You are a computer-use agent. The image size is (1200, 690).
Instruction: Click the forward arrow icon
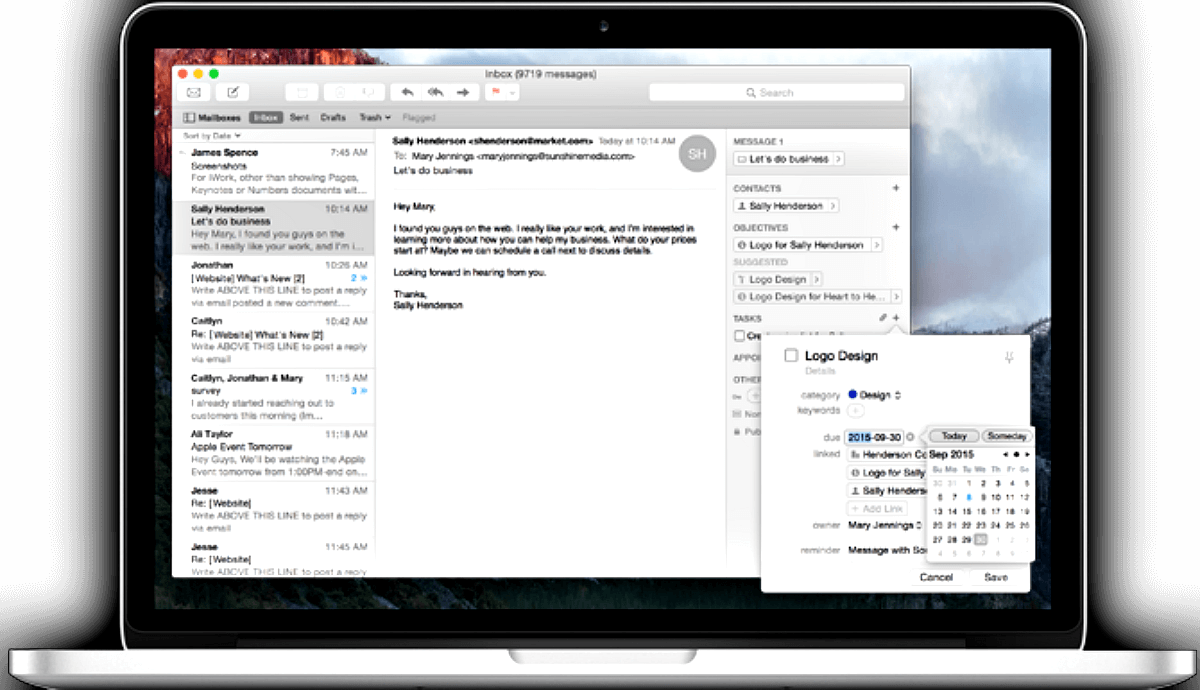pos(464,92)
